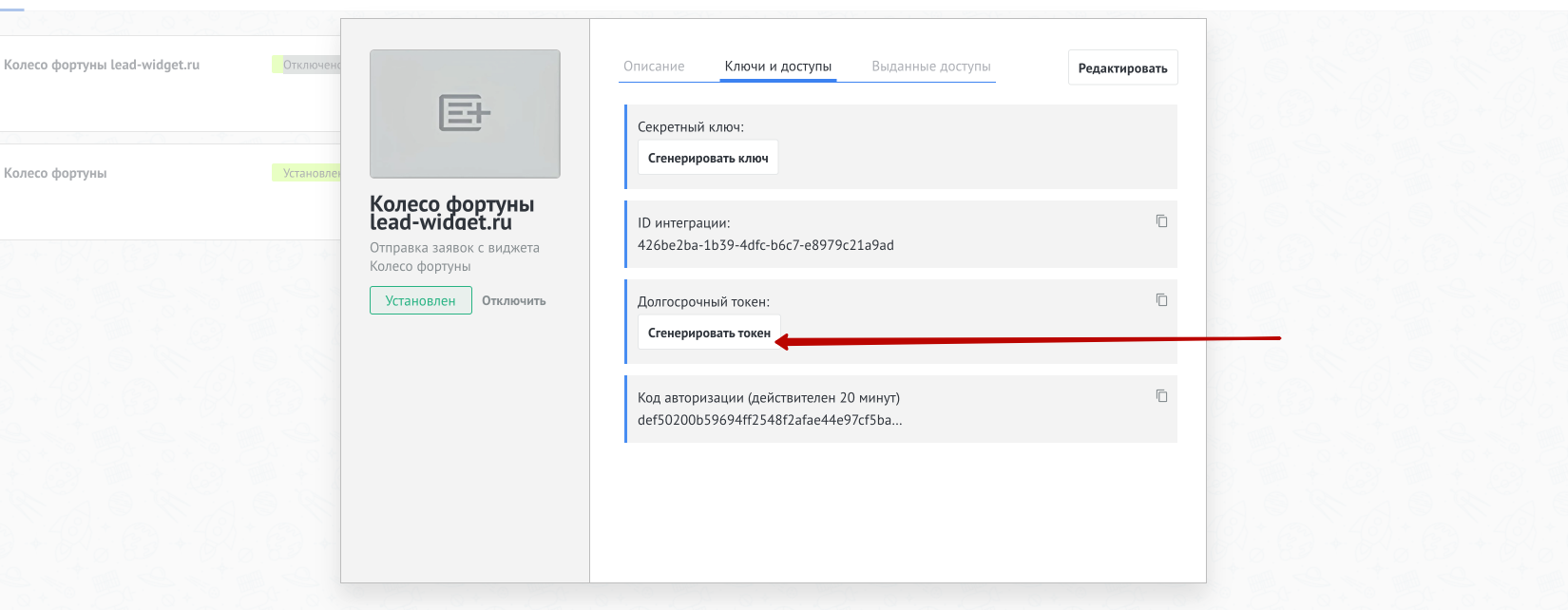Click Сгенерировать ключ button
The image size is (1568, 610).
(x=708, y=158)
